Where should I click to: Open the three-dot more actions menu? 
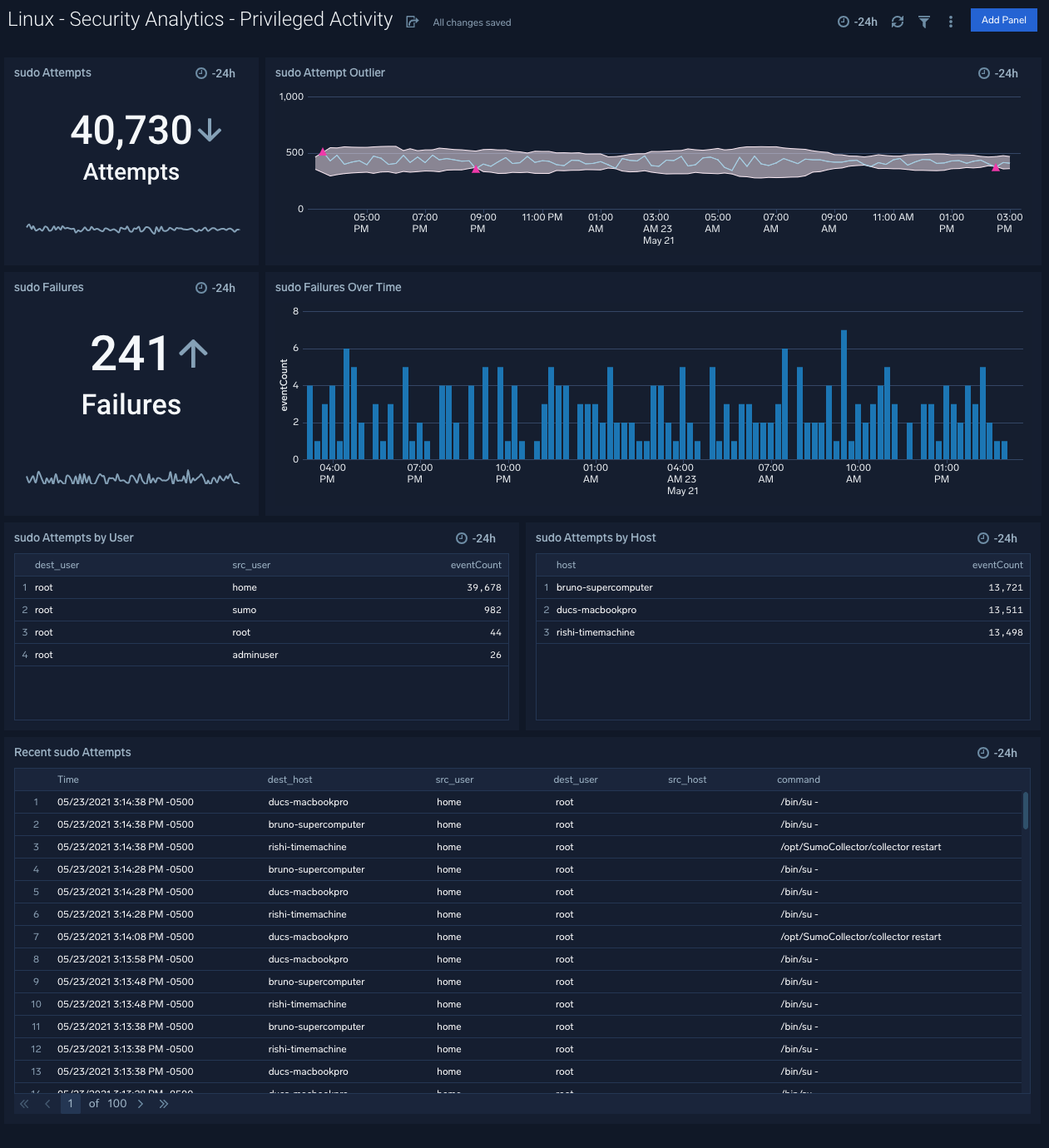coord(950,22)
